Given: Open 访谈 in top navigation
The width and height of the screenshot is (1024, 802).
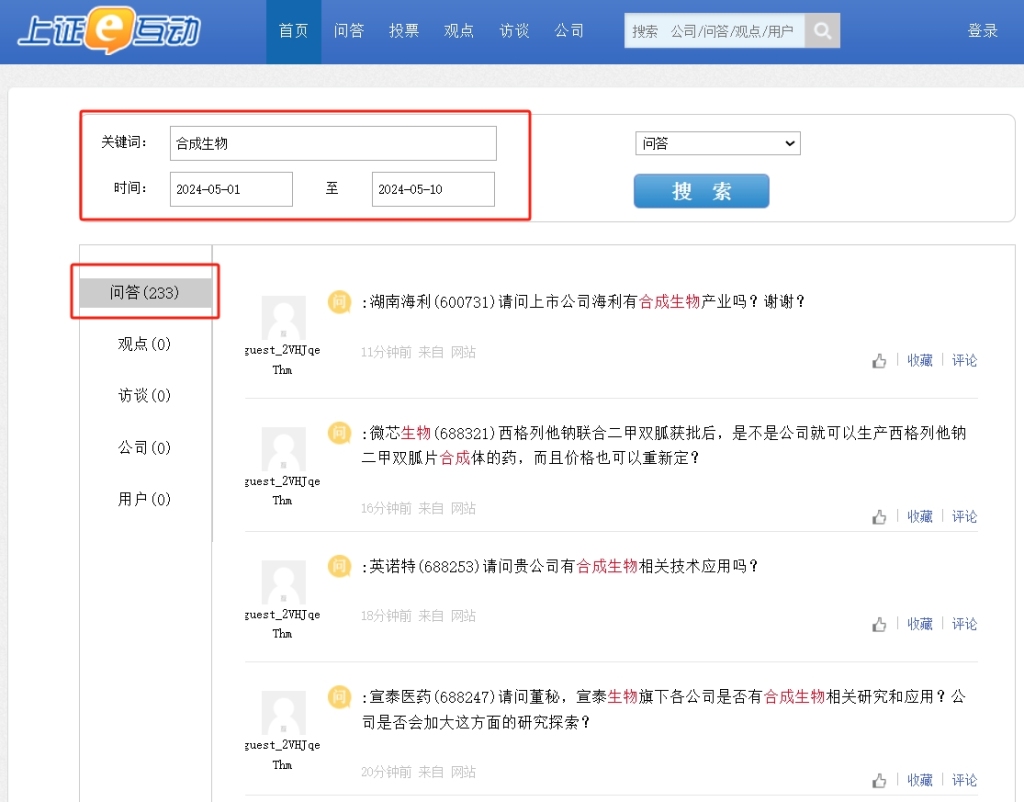Looking at the screenshot, I should pyautogui.click(x=514, y=31).
